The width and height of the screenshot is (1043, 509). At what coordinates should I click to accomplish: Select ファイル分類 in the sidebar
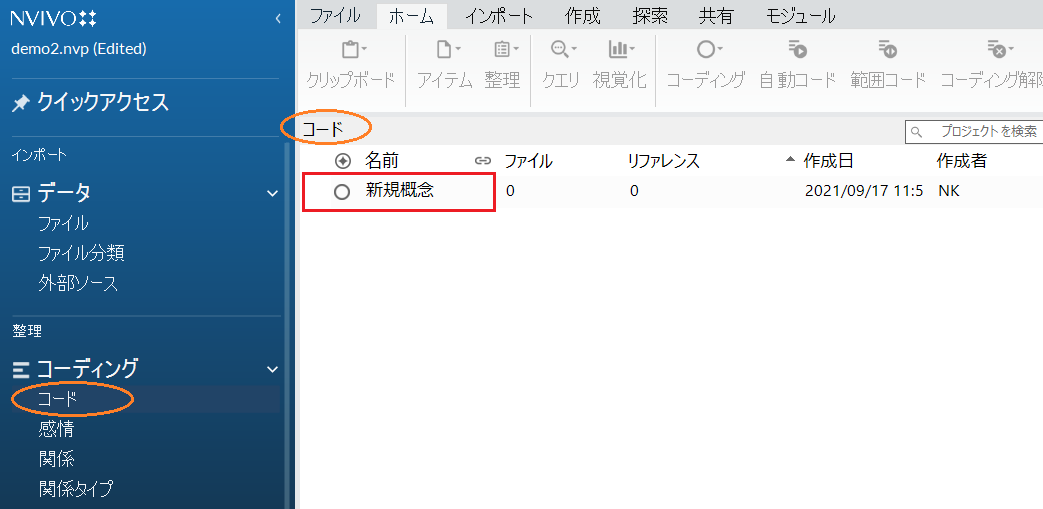click(x=81, y=254)
